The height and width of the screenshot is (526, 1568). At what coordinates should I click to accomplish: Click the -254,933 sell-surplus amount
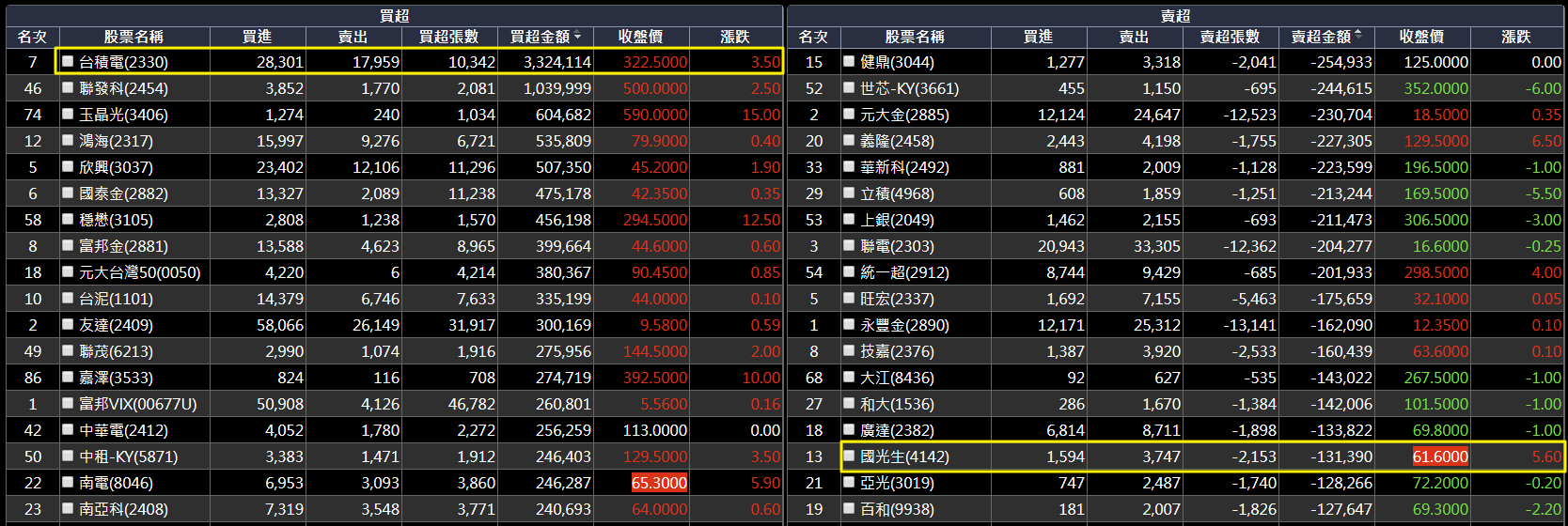click(1341, 62)
